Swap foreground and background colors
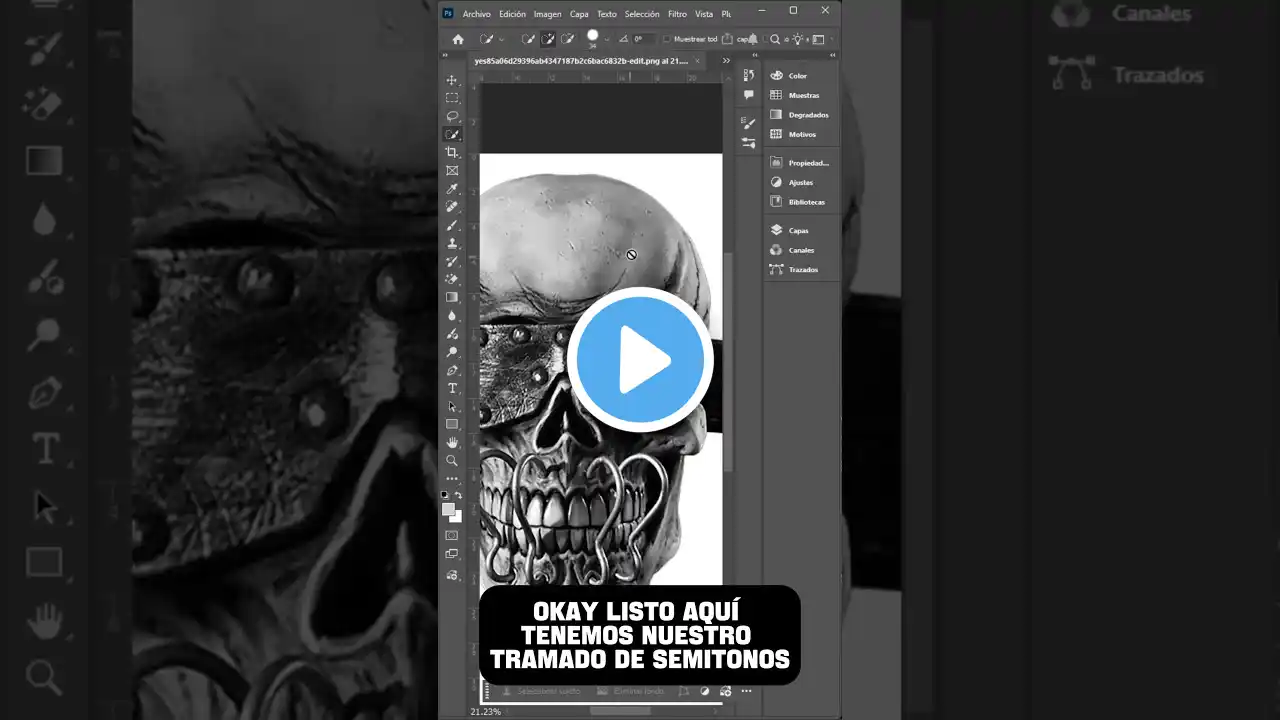Viewport: 1280px width, 720px height. (458, 495)
